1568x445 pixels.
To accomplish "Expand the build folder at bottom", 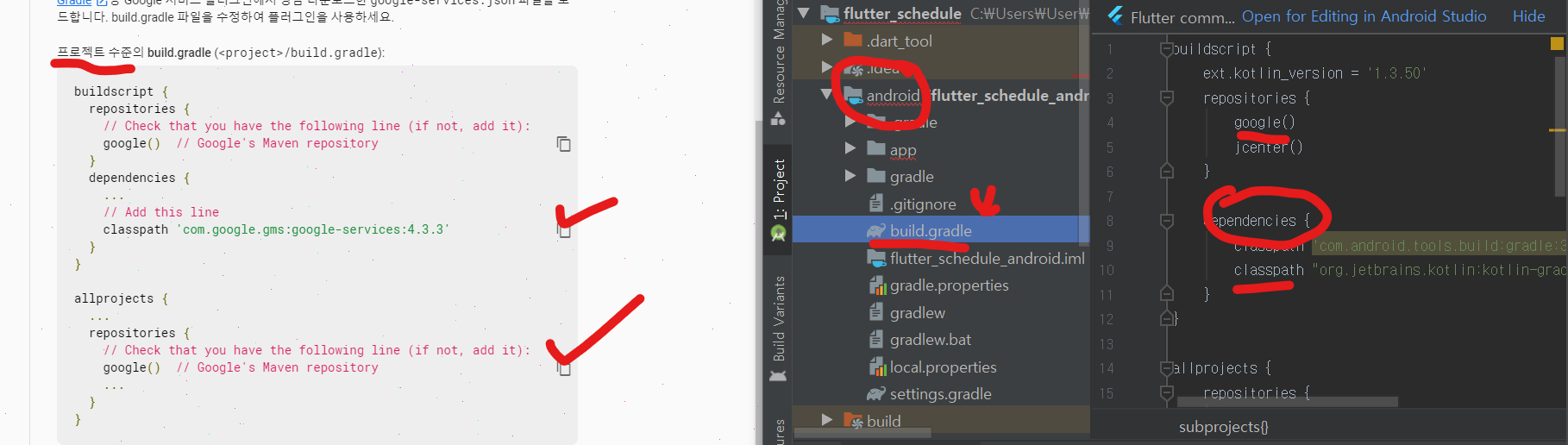I will [827, 419].
